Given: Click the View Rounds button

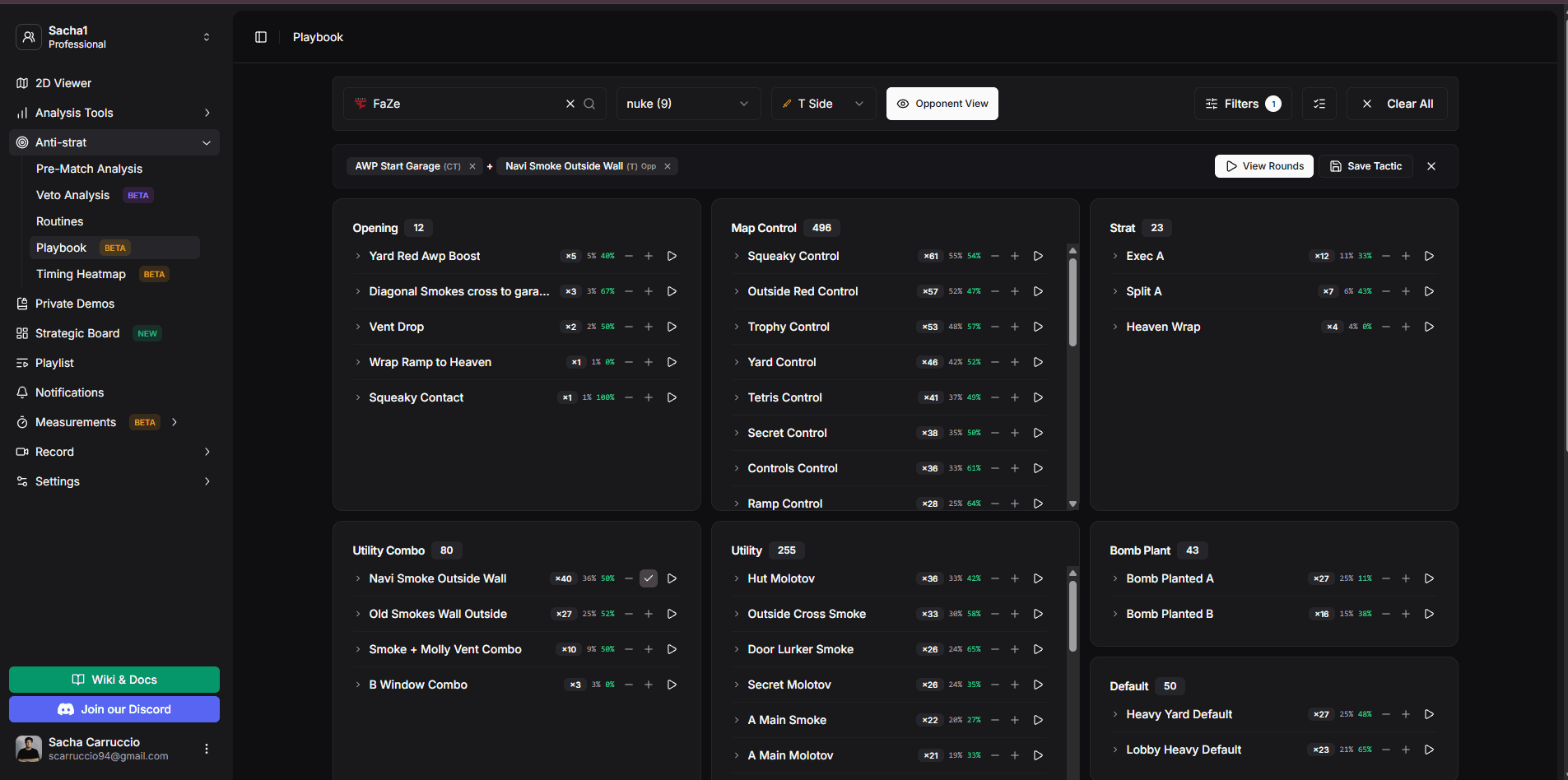Looking at the screenshot, I should click(x=1263, y=166).
